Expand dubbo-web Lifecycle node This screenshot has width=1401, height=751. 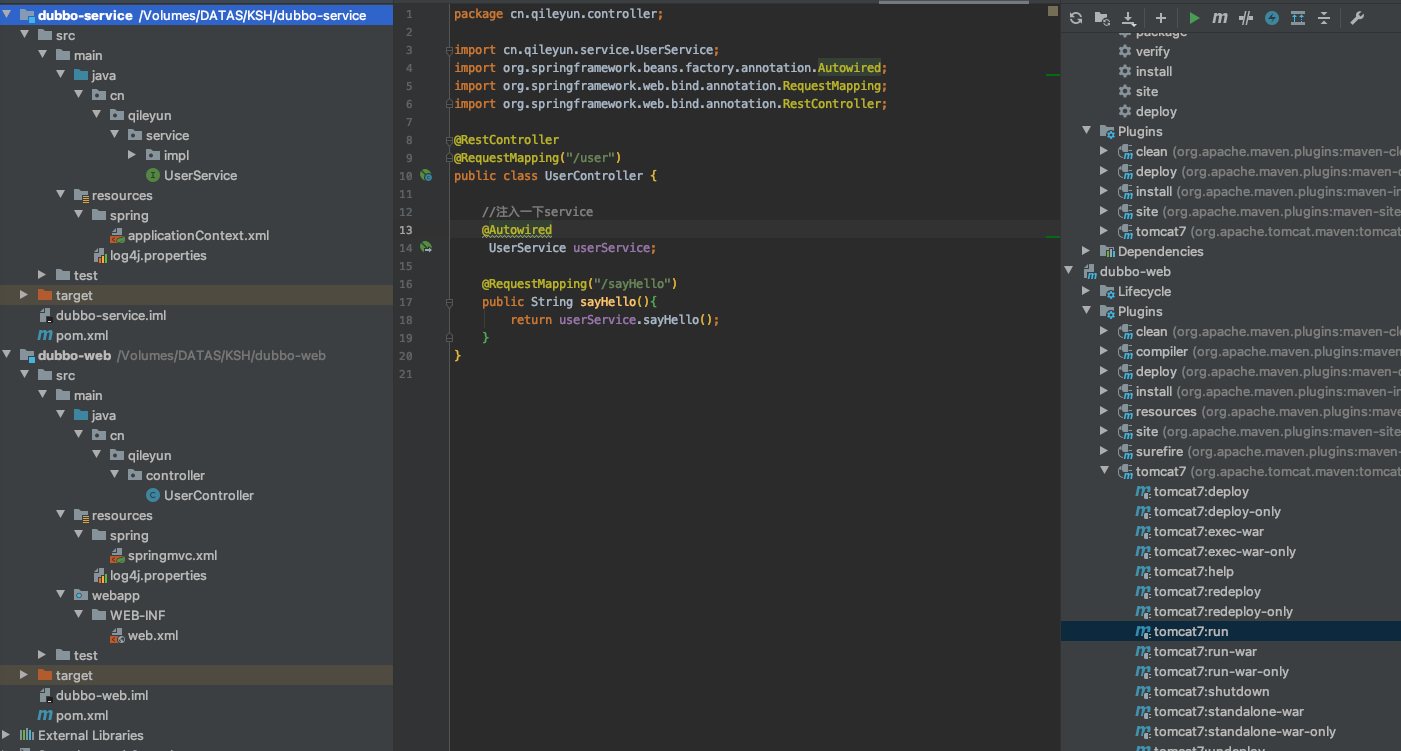click(x=1086, y=291)
